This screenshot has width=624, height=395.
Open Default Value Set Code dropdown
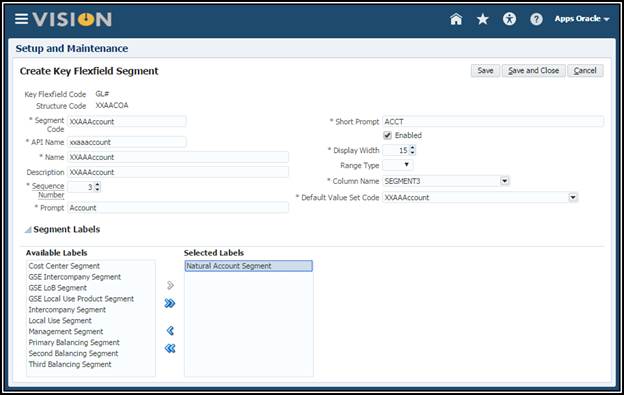pos(573,197)
